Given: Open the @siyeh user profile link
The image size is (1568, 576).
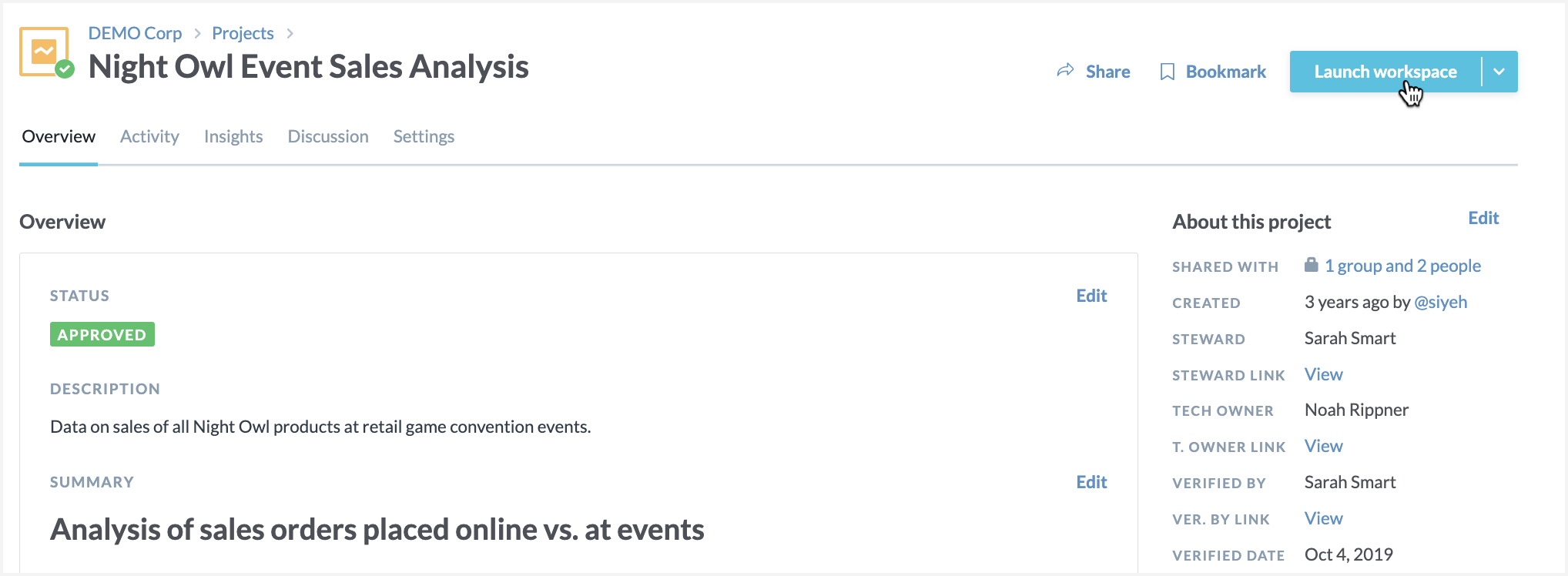Looking at the screenshot, I should point(1440,302).
